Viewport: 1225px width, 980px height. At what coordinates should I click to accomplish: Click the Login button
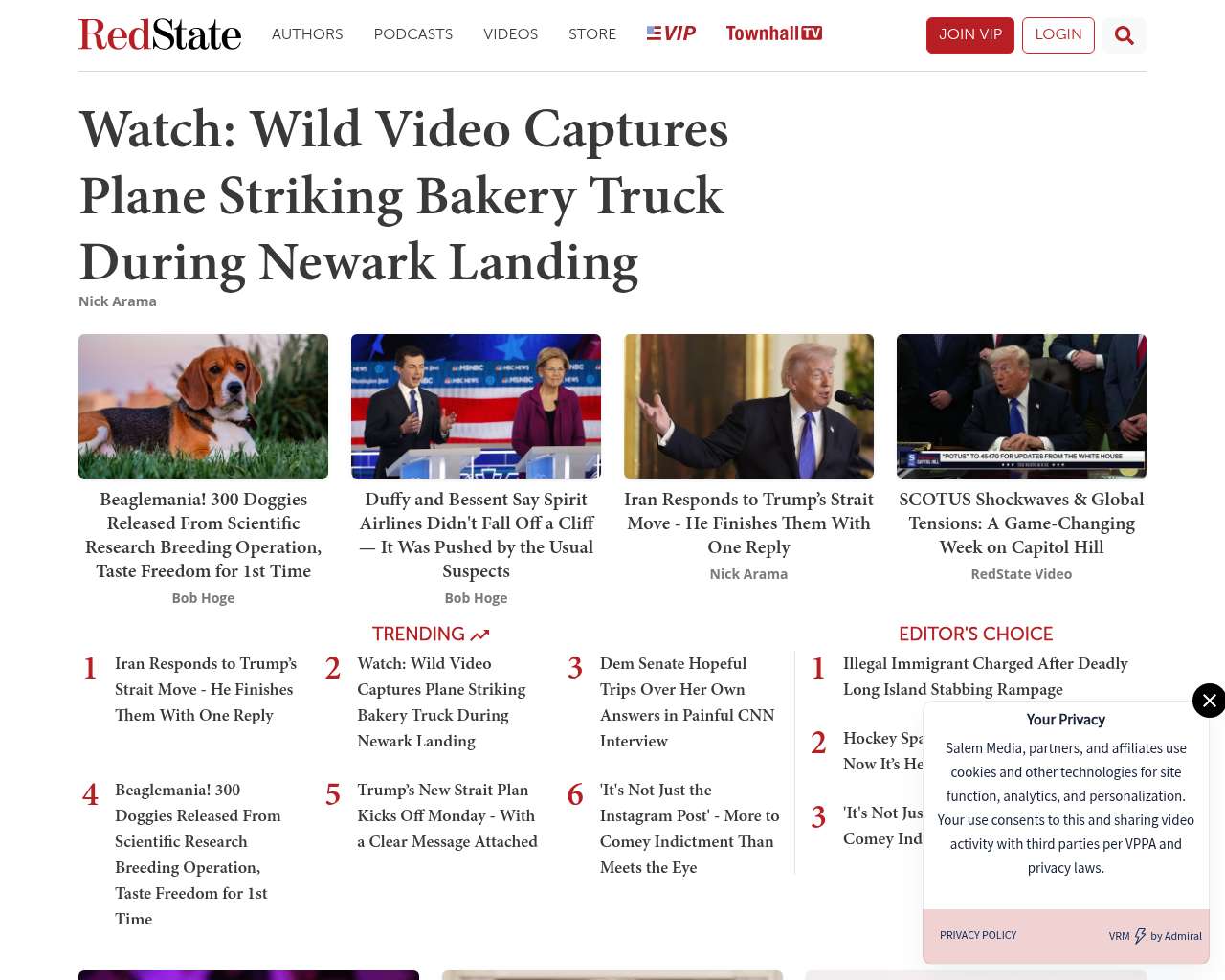click(x=1058, y=35)
